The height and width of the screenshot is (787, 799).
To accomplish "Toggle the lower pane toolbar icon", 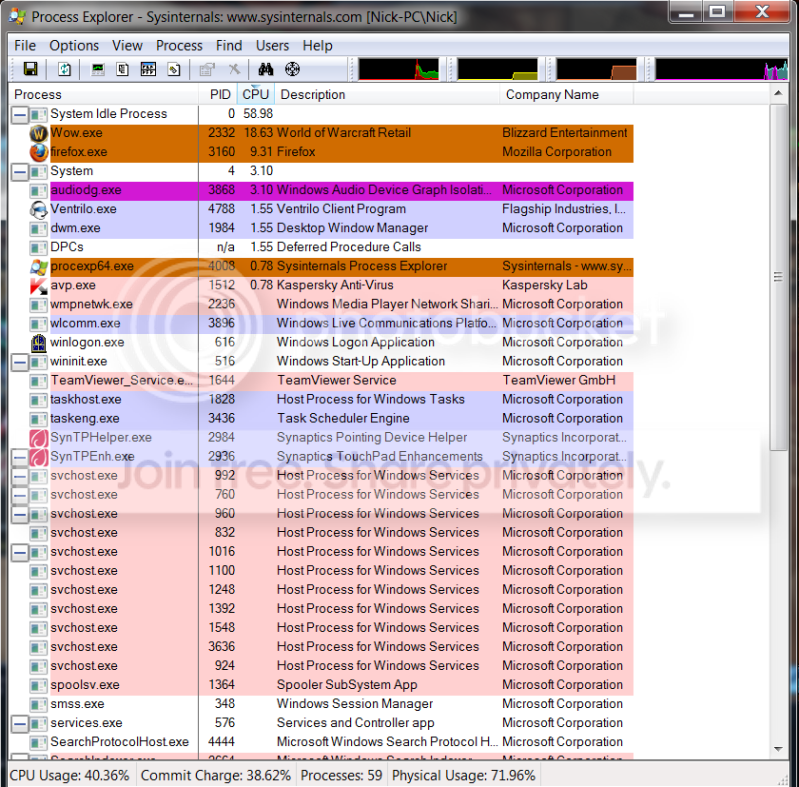I will [148, 69].
